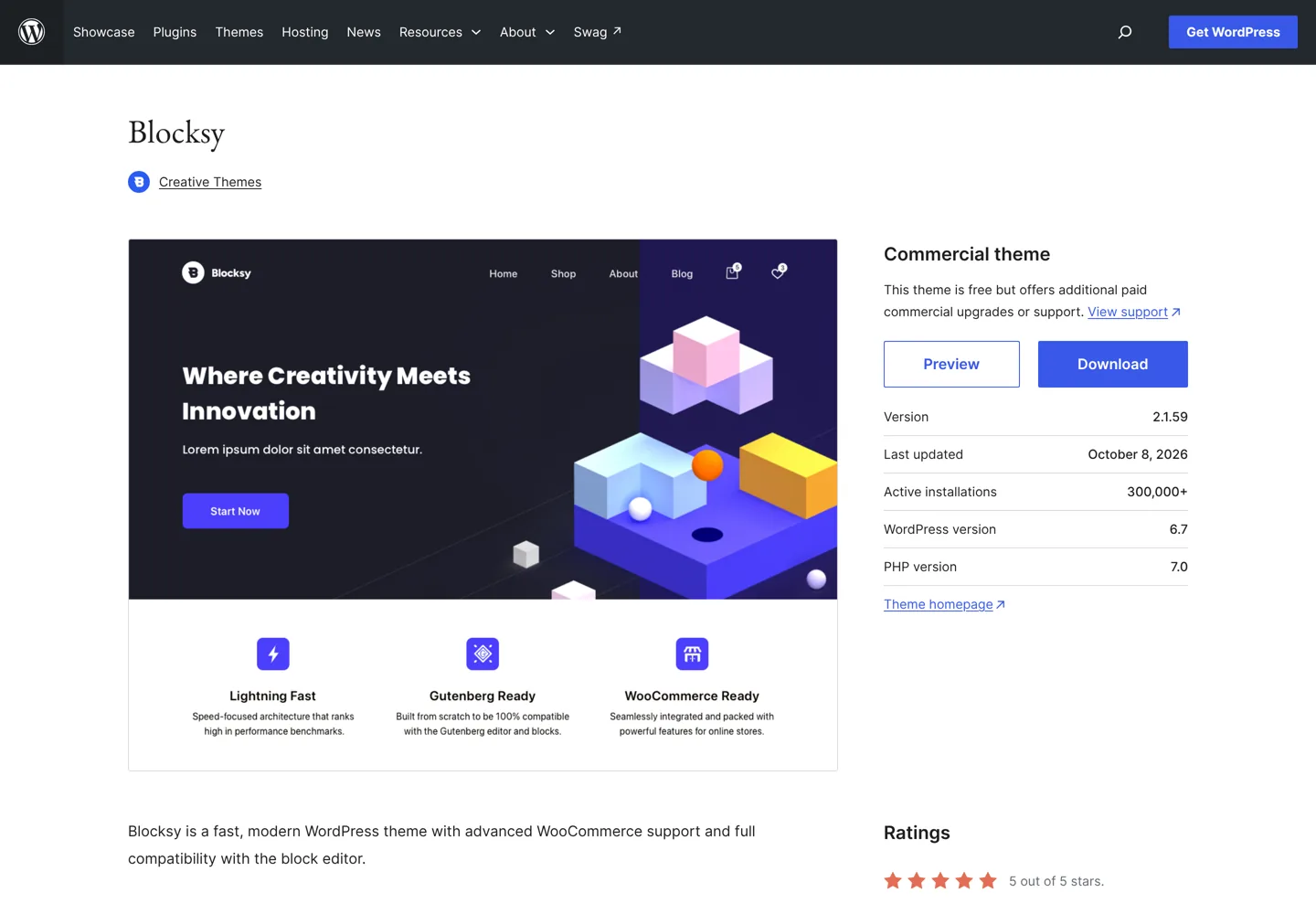Click the Blocksy logo in theme screenshot
This screenshot has height=914, width=1316.
point(217,272)
